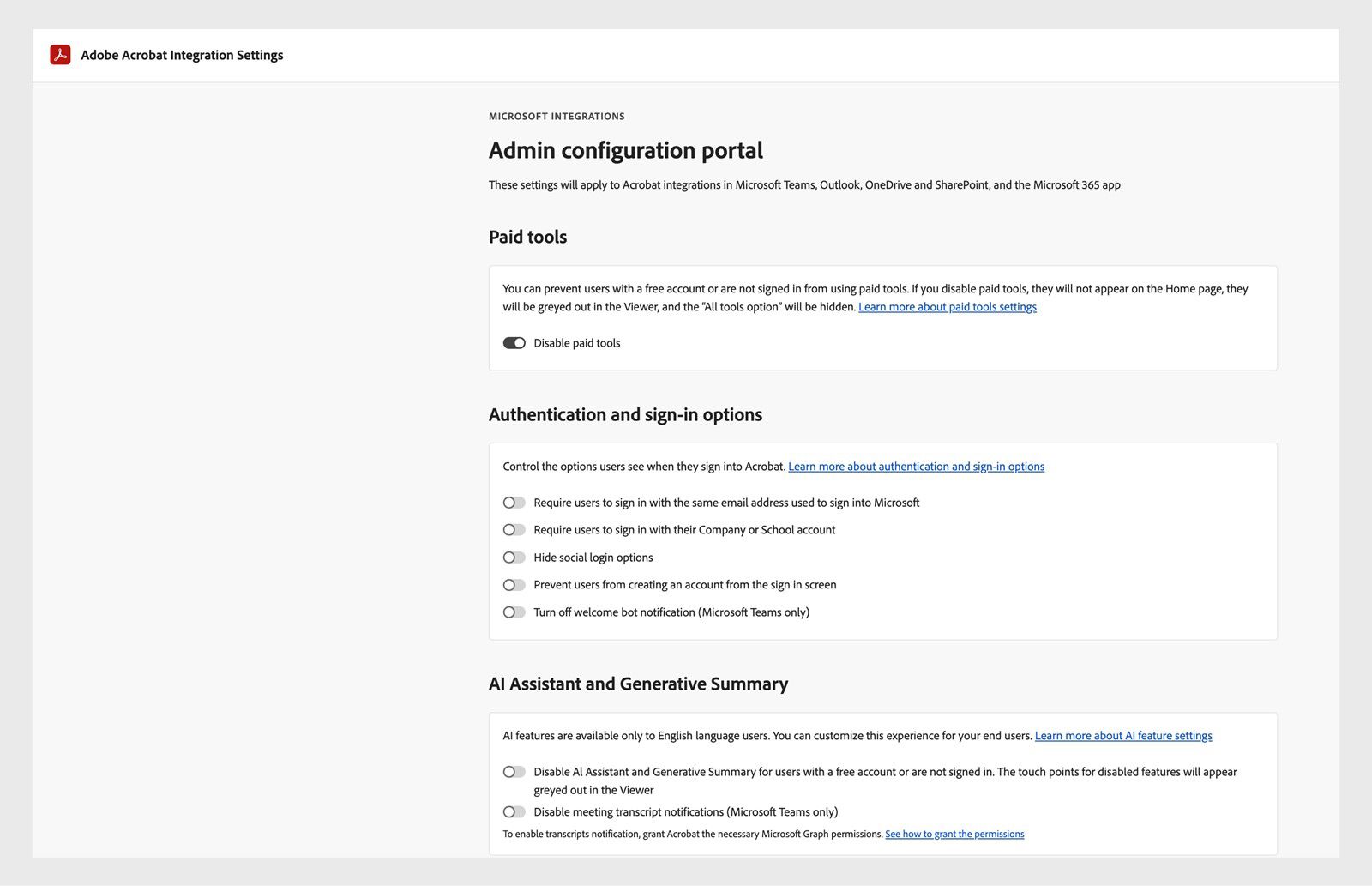Open "Learn more about AI feature settings"
This screenshot has width=1372, height=886.
(x=1124, y=735)
